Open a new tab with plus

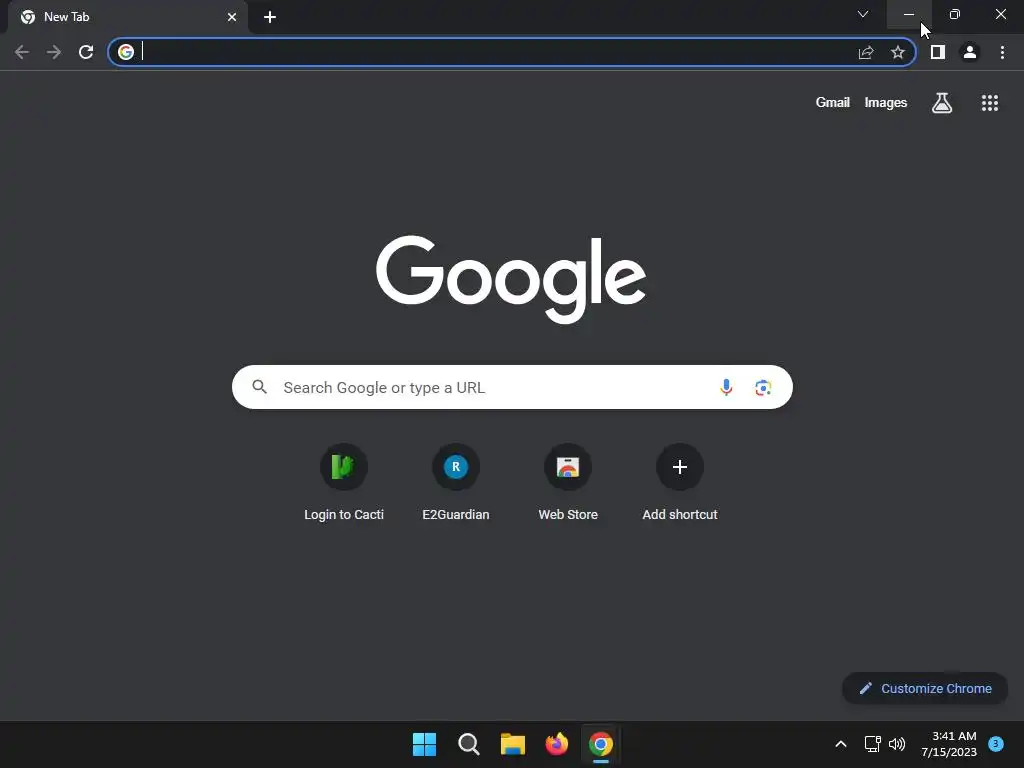[x=270, y=17]
